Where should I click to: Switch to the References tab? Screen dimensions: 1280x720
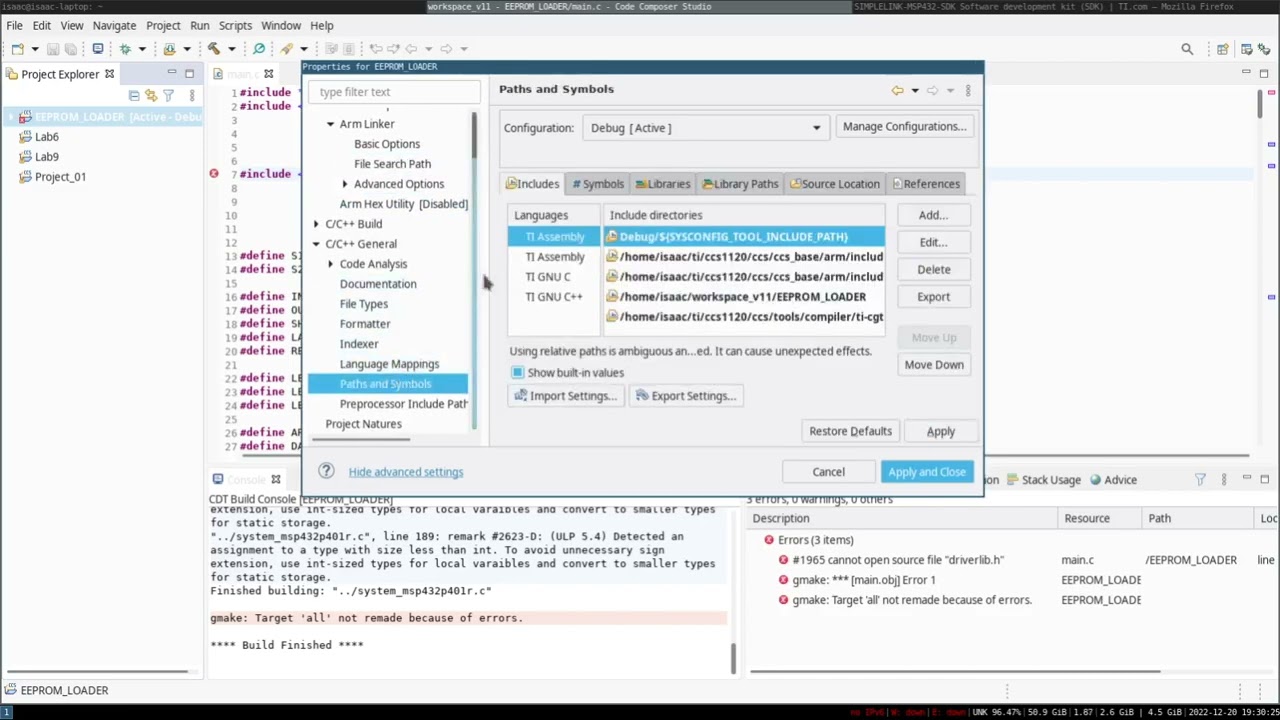coord(926,184)
